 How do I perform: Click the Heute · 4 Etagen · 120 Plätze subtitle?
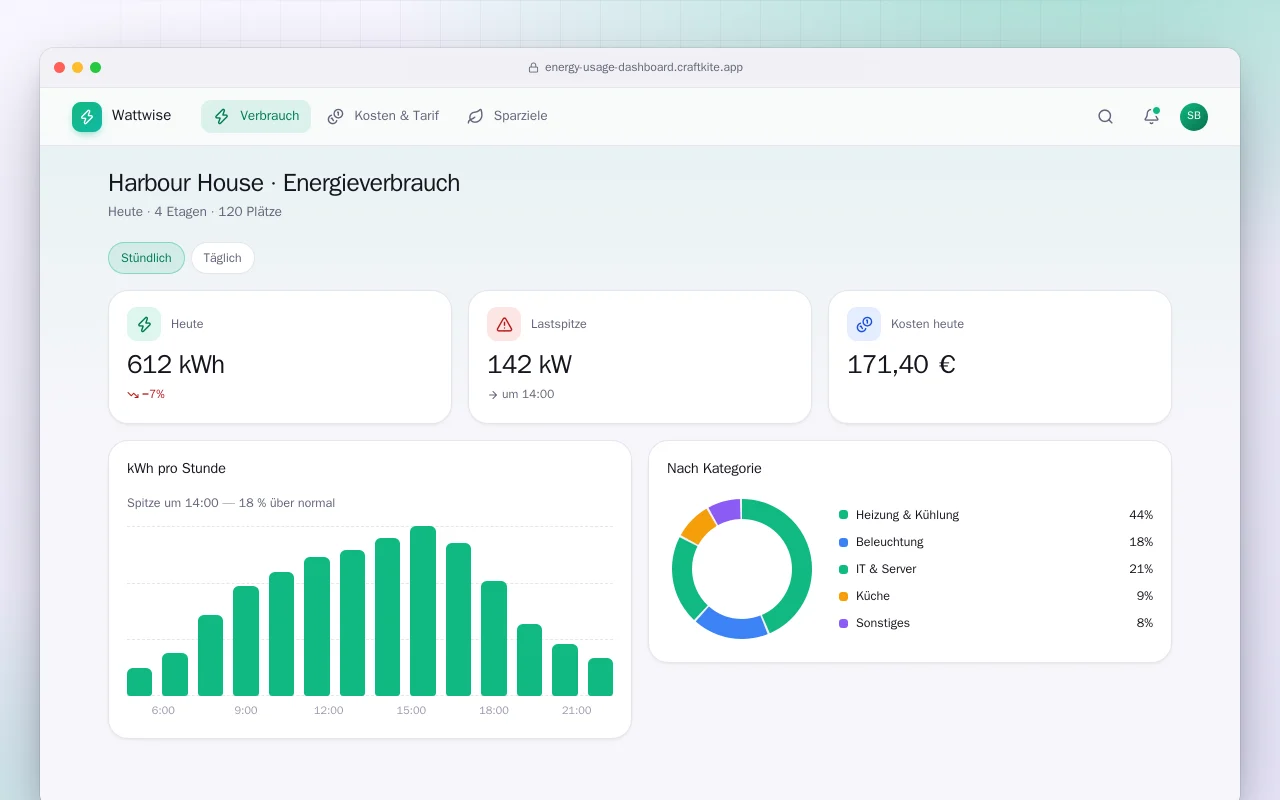195,212
